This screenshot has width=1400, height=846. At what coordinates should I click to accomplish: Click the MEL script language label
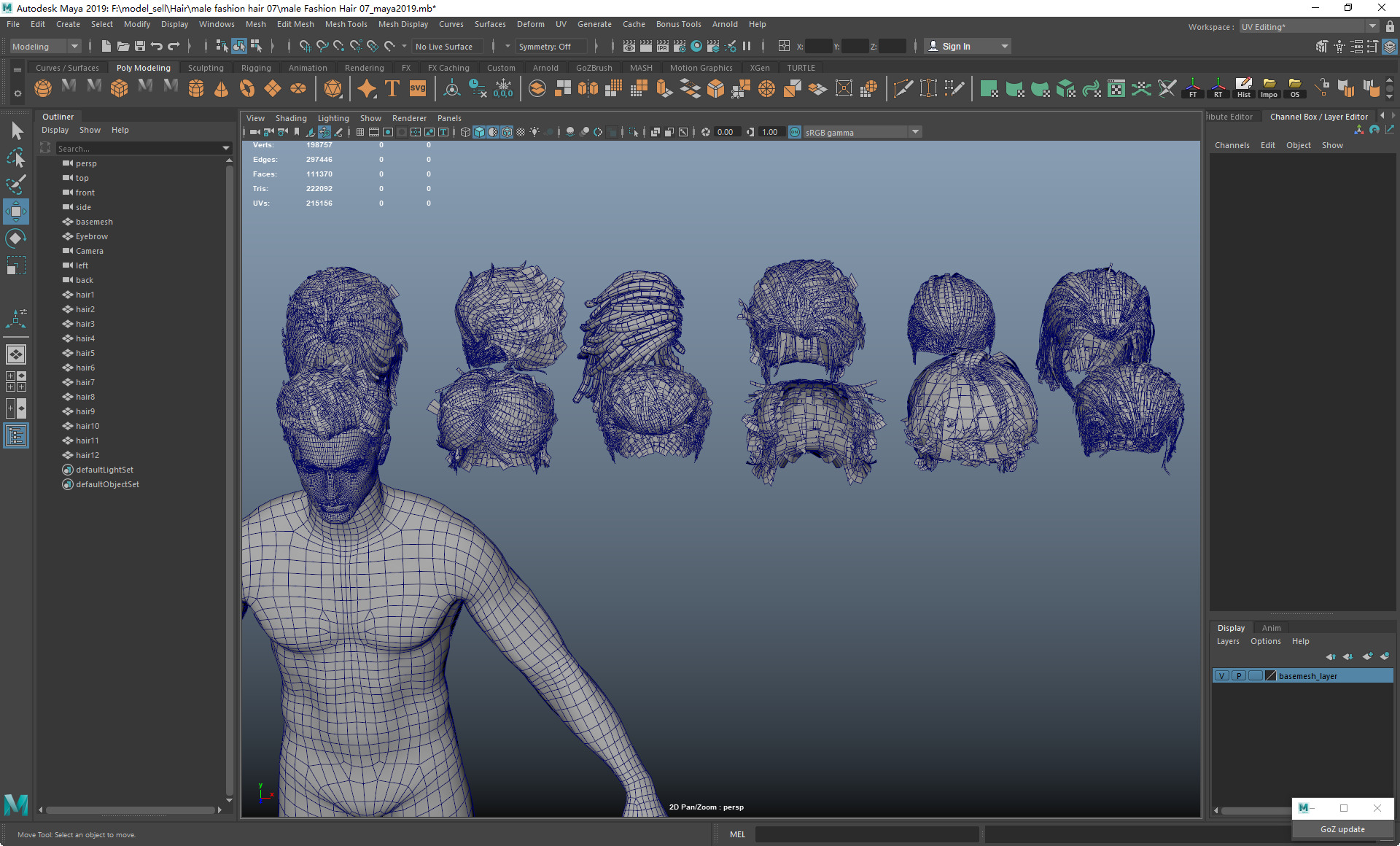pyautogui.click(x=737, y=834)
